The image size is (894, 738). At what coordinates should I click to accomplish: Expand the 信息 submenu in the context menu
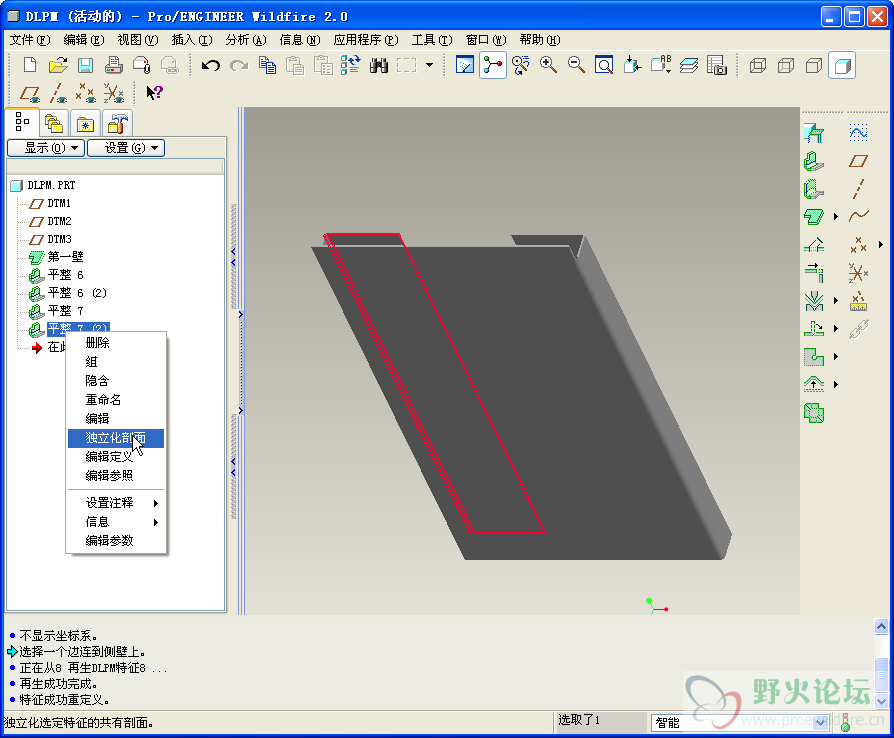point(116,522)
